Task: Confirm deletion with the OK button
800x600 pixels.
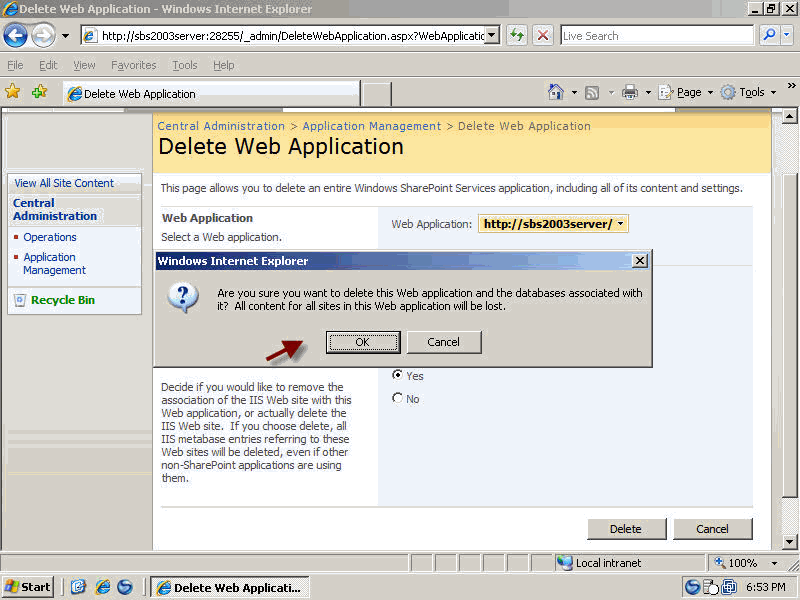Action: (x=363, y=342)
